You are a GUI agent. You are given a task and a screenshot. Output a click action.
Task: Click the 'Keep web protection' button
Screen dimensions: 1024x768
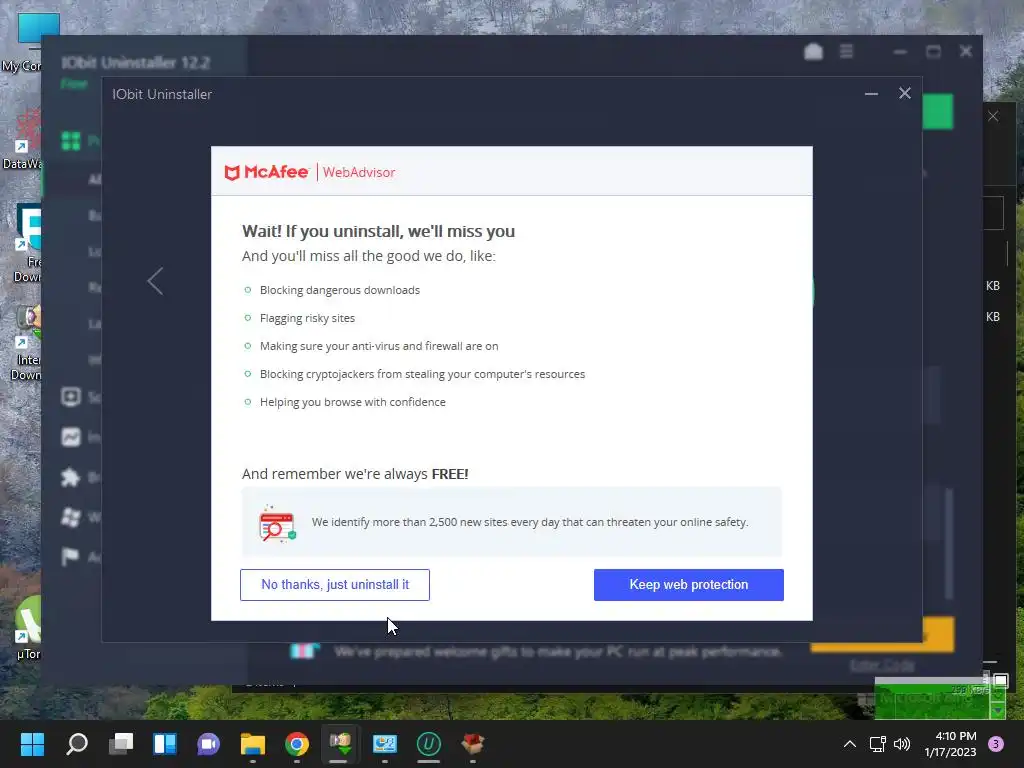(x=688, y=584)
